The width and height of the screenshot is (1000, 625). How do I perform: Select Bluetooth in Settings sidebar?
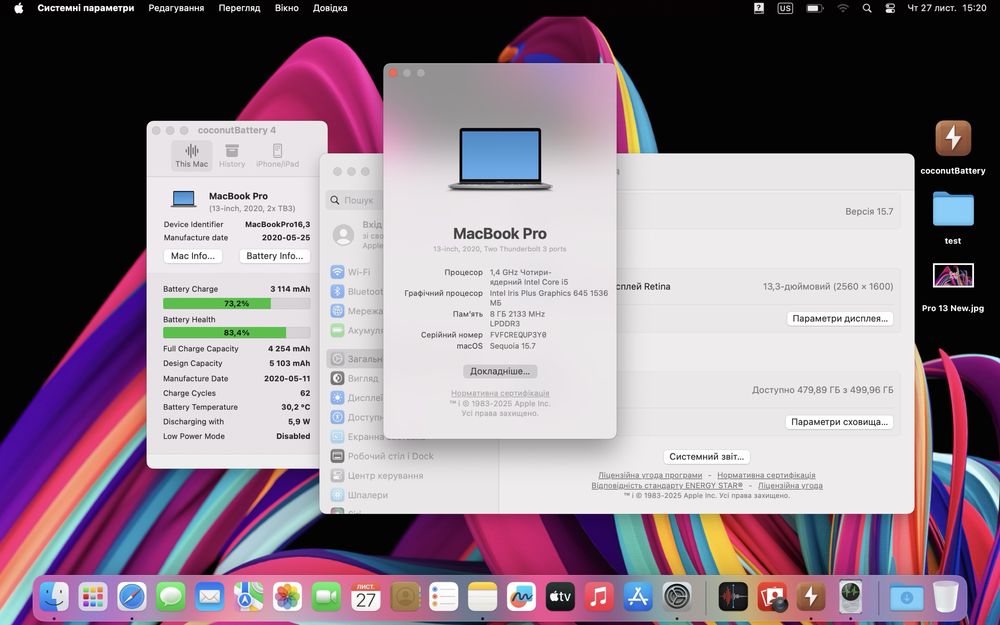[x=356, y=291]
